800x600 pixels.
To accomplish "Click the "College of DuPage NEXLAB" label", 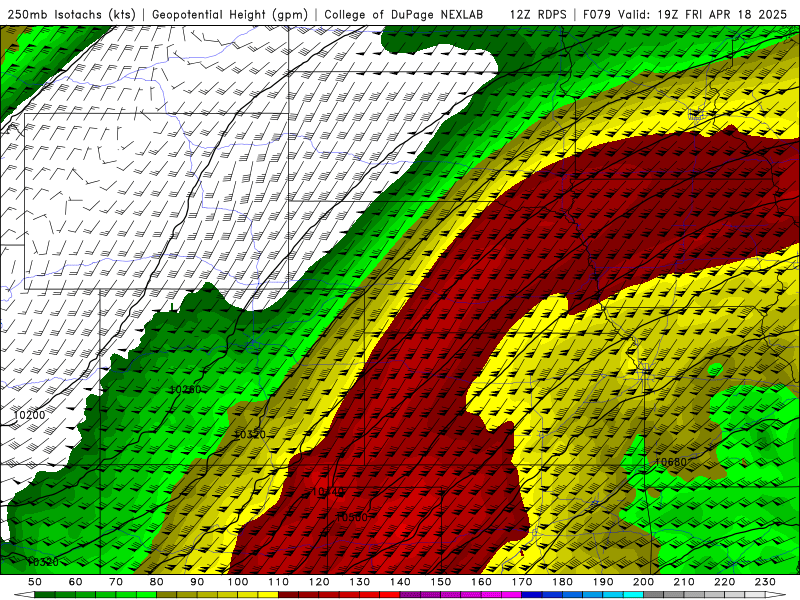I will tap(404, 14).
